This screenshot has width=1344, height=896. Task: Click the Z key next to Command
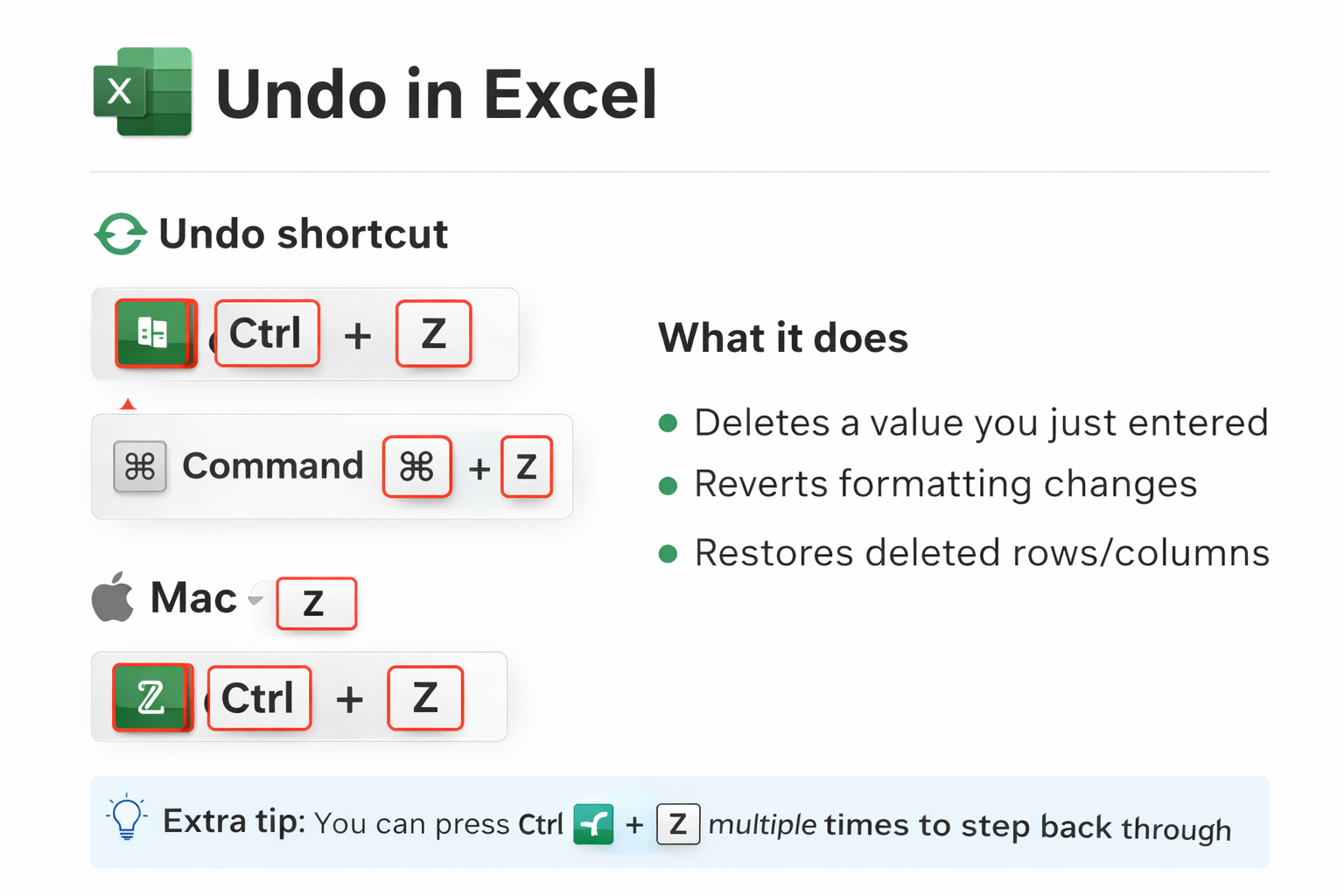[x=526, y=466]
